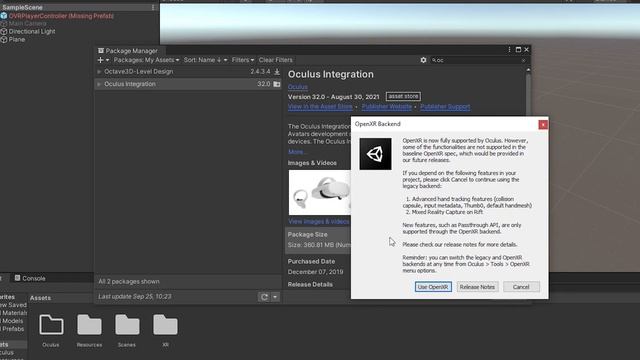Click the Release Details heading

pos(310,284)
